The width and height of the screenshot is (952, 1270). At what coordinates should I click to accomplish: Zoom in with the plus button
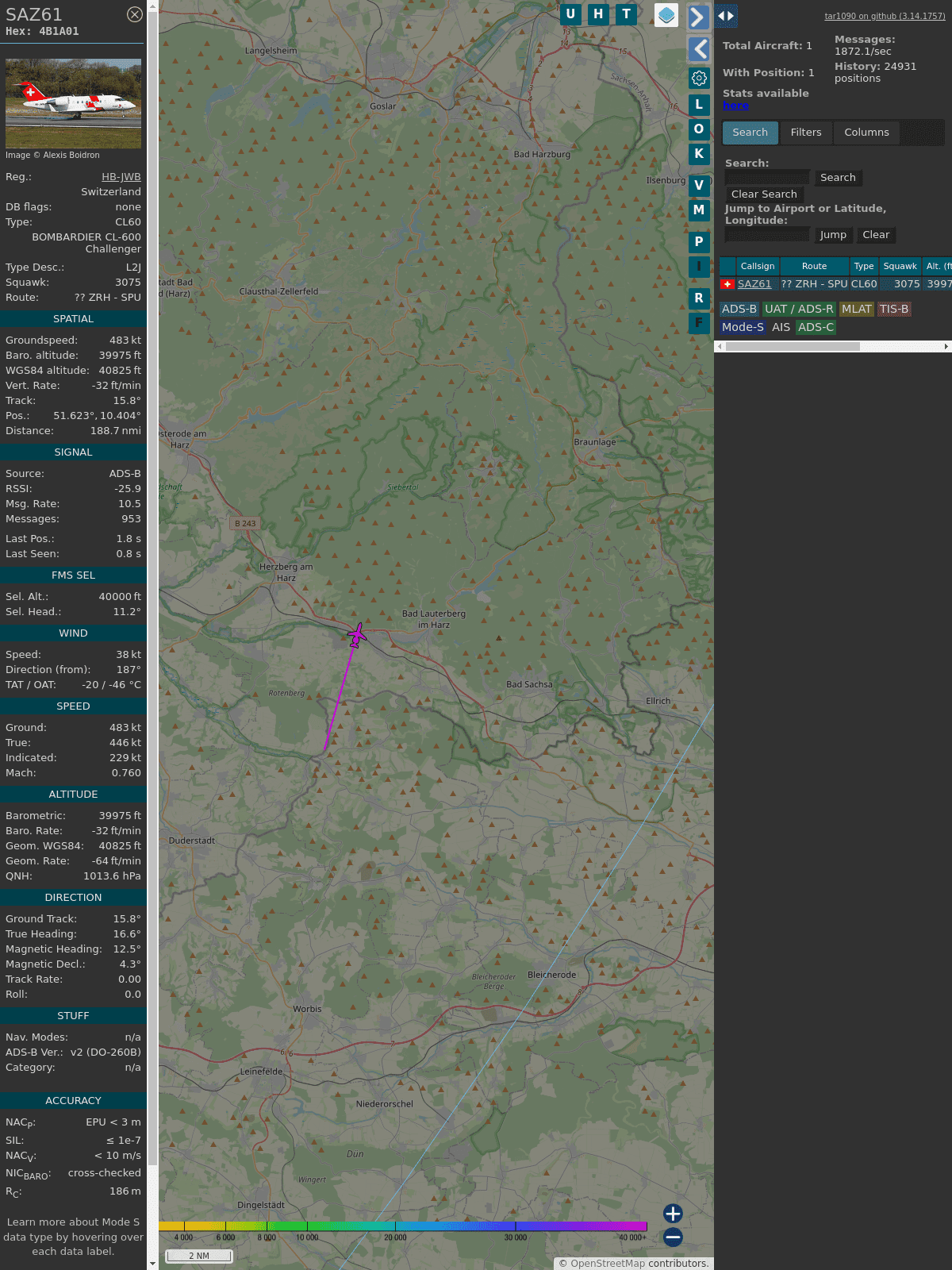[x=673, y=1213]
